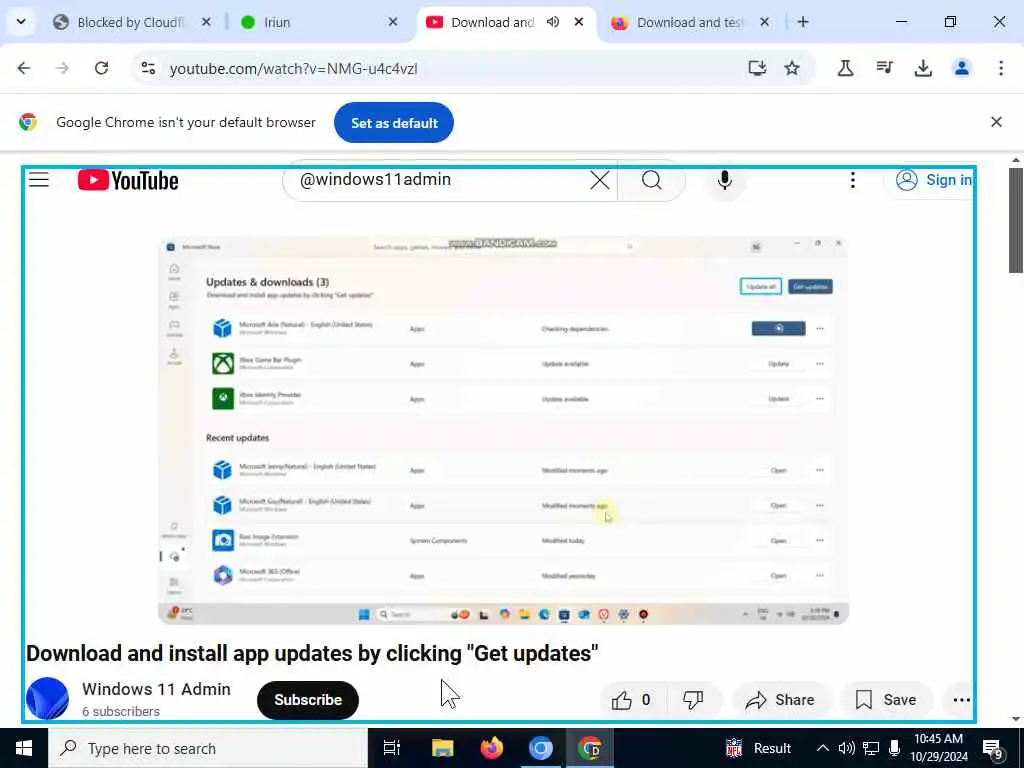1024x768 pixels.
Task: Open Chrome three-dot menu
Action: click(1000, 68)
